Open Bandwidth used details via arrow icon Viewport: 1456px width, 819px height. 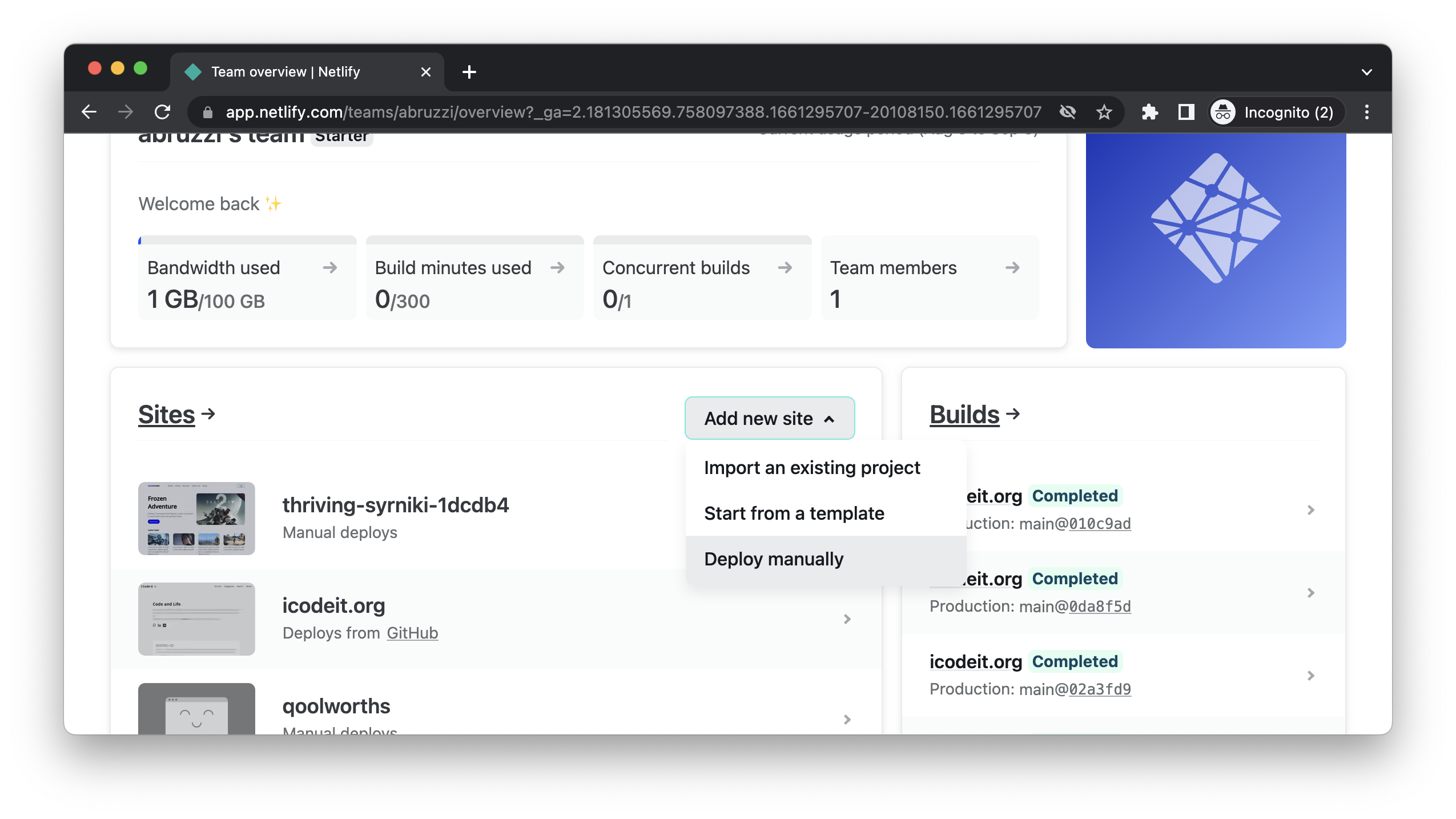pyautogui.click(x=330, y=267)
